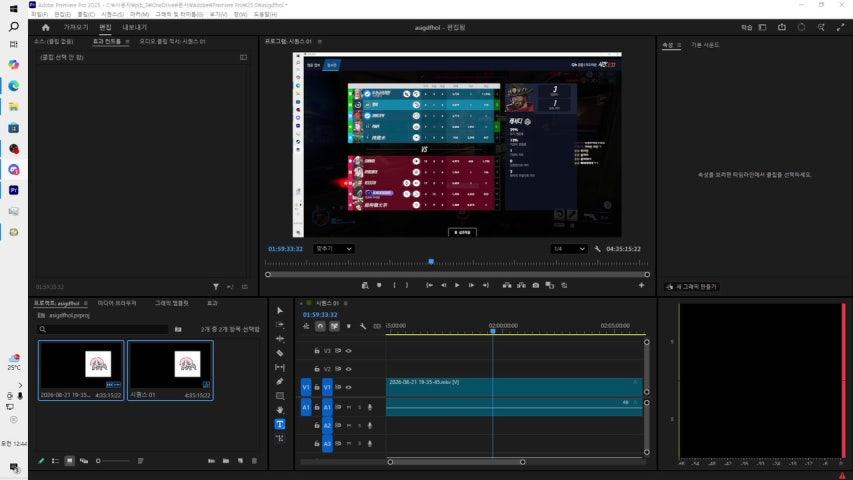Open the Effects tab in Project panel group

click(212, 303)
